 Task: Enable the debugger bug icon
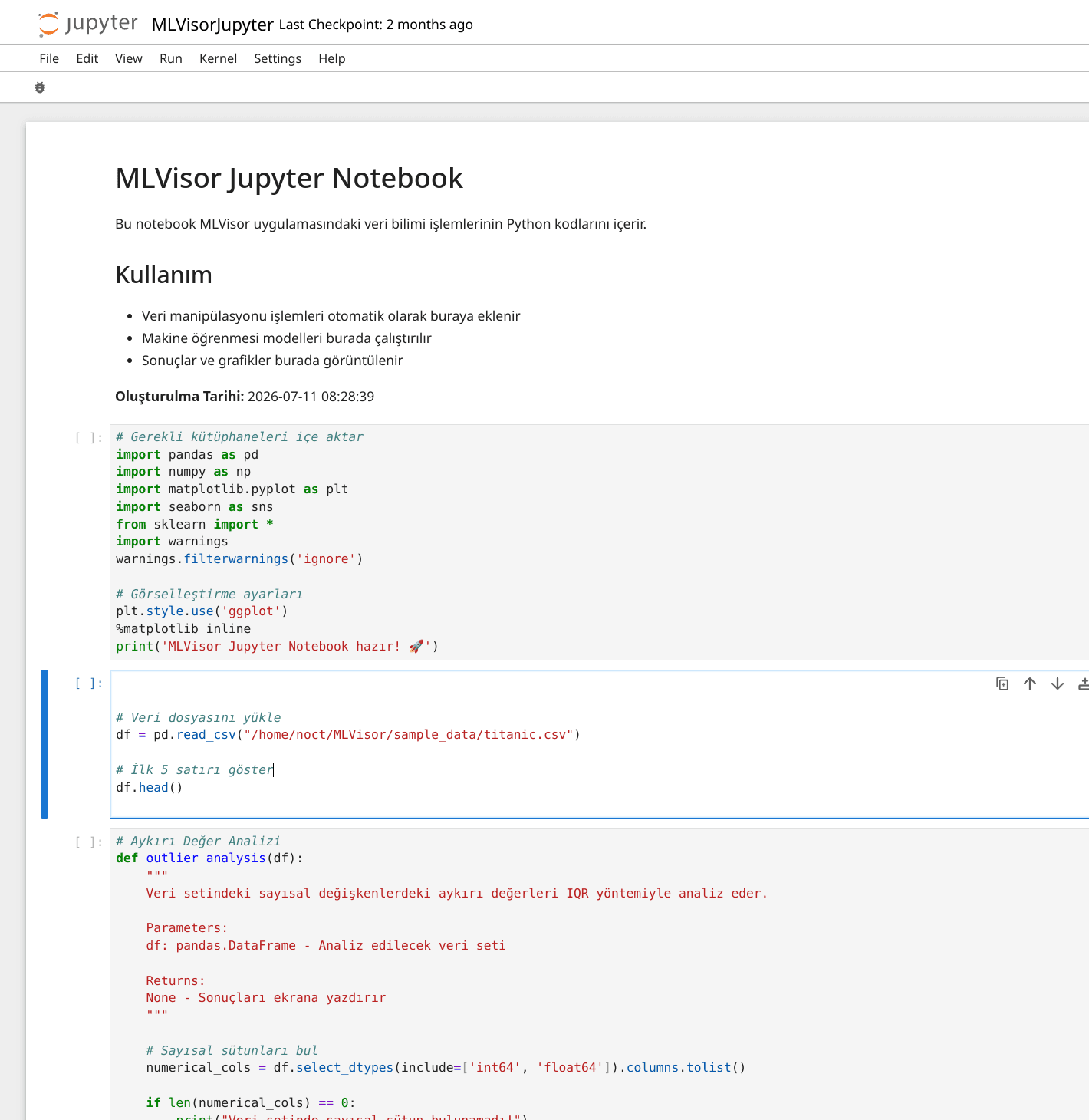pyautogui.click(x=40, y=87)
